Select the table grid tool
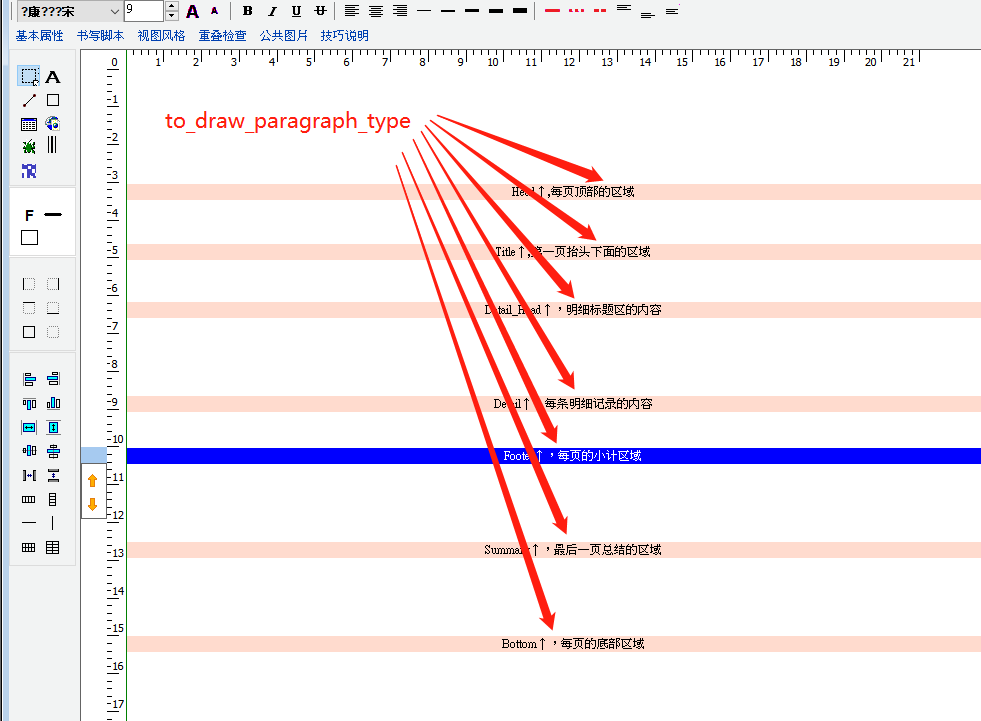The width and height of the screenshot is (981, 721). (29, 124)
